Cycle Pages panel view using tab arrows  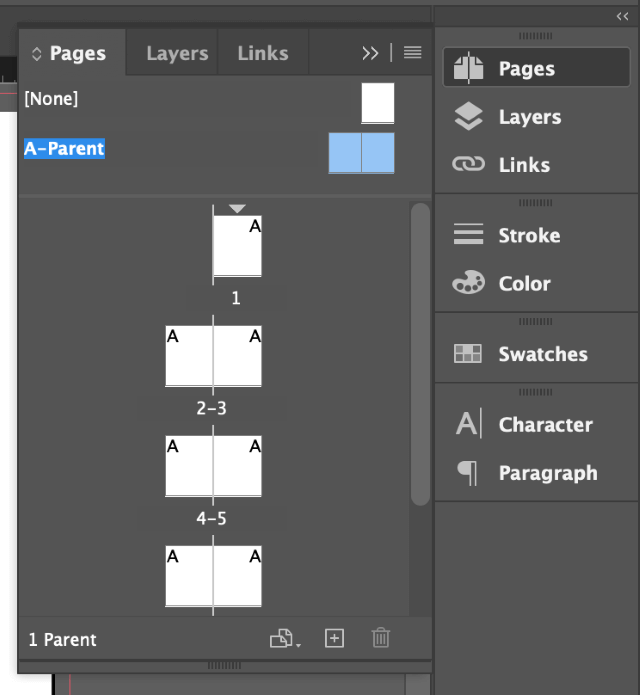(36, 54)
